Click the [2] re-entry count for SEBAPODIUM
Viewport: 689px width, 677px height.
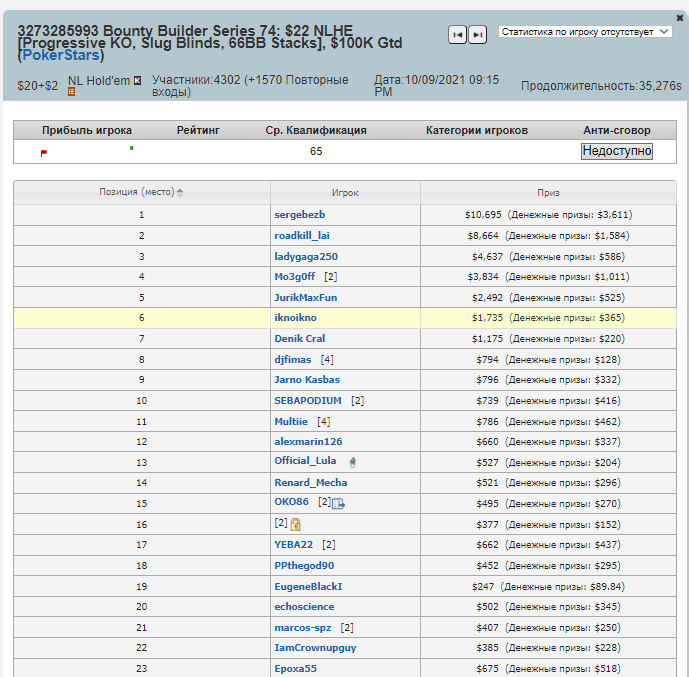pos(358,401)
